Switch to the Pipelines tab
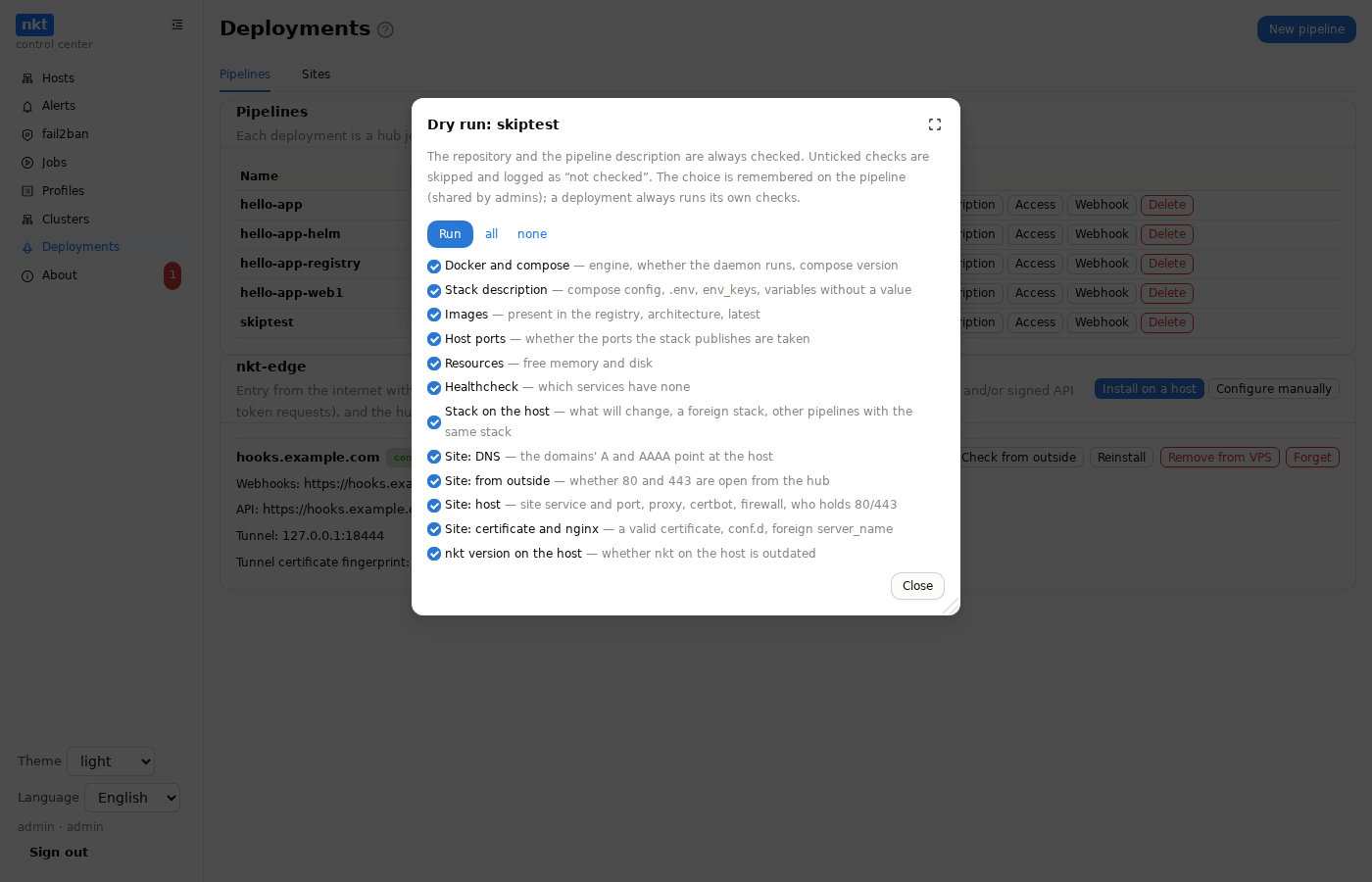Screen dimensions: 1372x882 tap(245, 74)
